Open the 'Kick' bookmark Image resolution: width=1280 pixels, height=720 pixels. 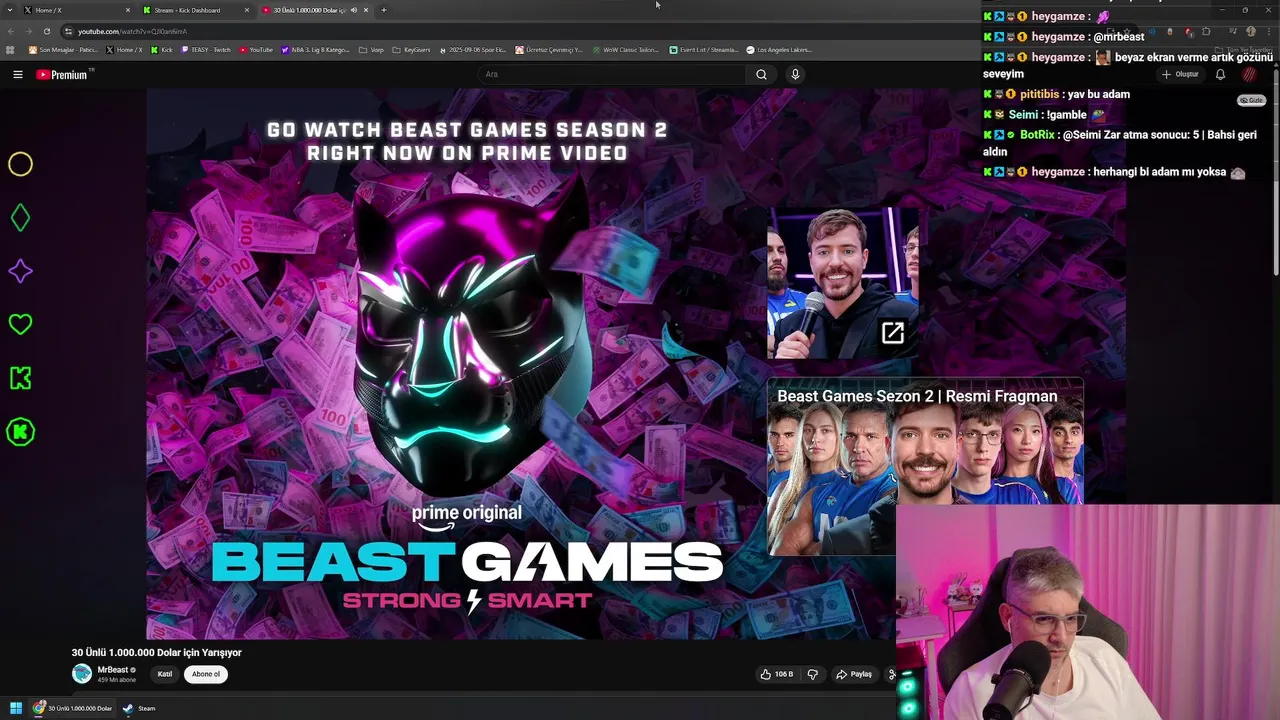pos(161,50)
